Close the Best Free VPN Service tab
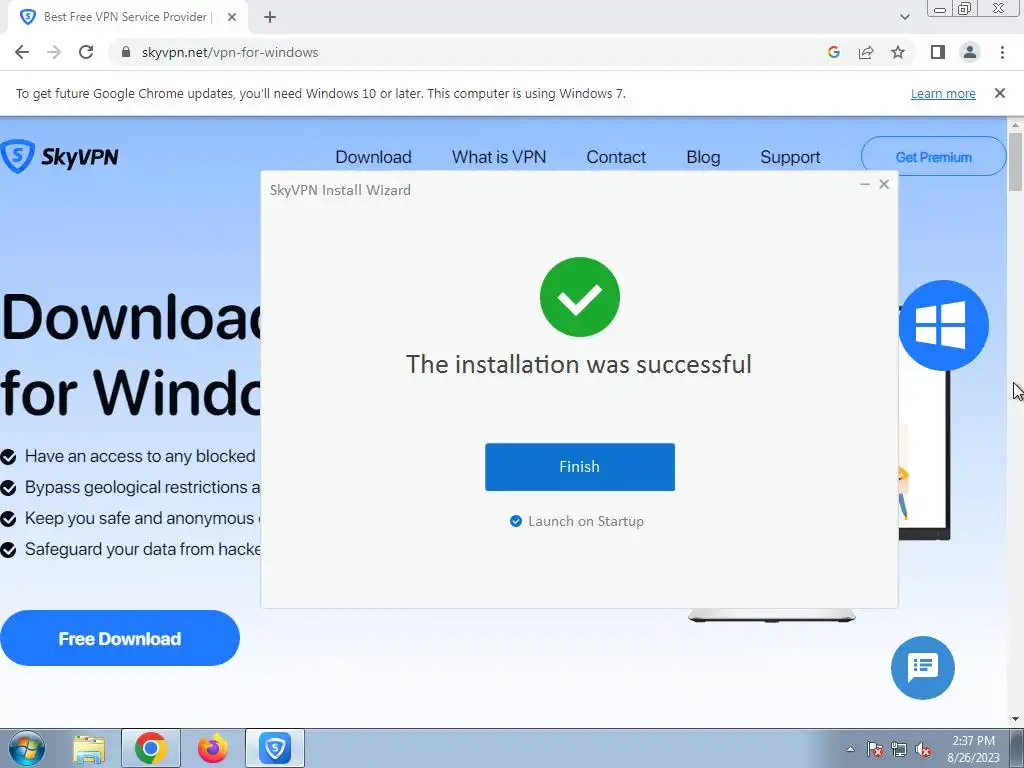1024x768 pixels. tap(232, 17)
